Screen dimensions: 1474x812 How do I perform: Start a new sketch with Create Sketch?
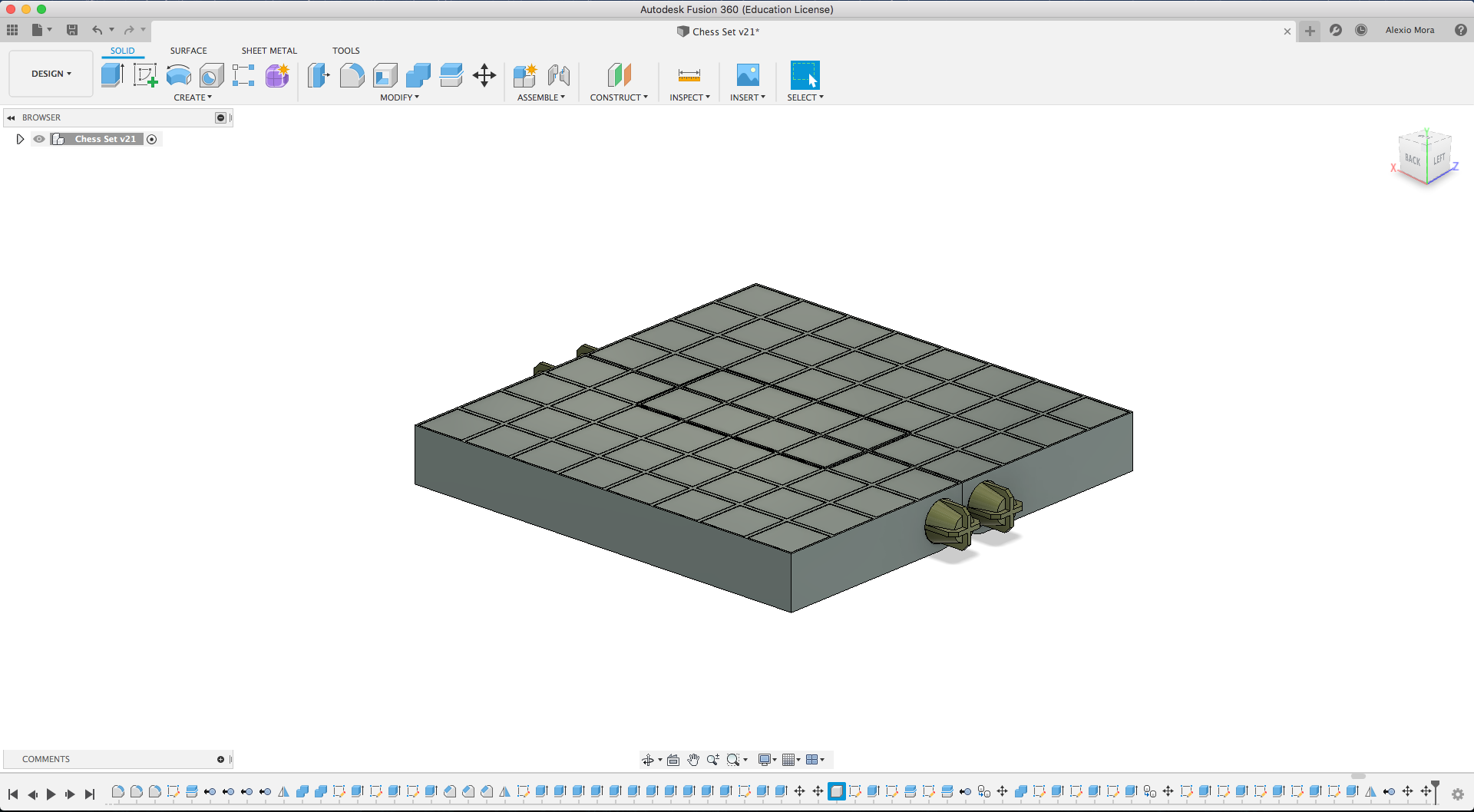click(145, 75)
